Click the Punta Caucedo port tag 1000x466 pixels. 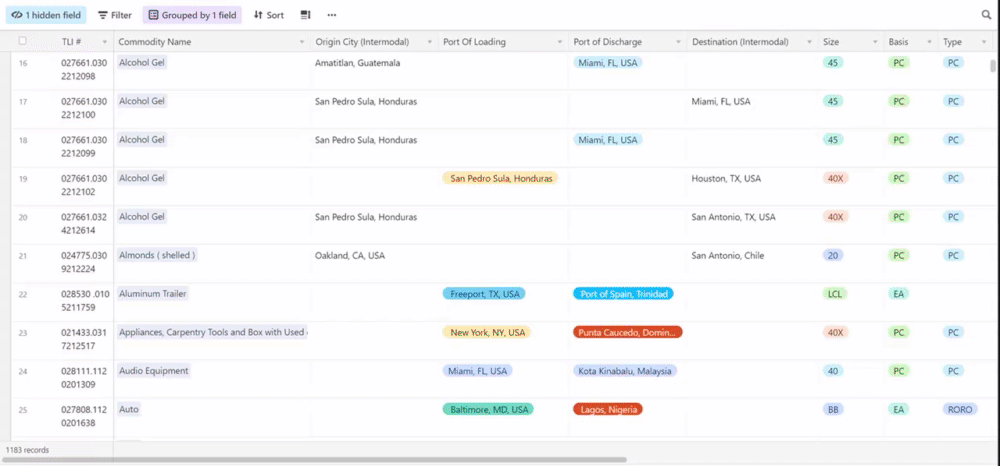pos(628,332)
